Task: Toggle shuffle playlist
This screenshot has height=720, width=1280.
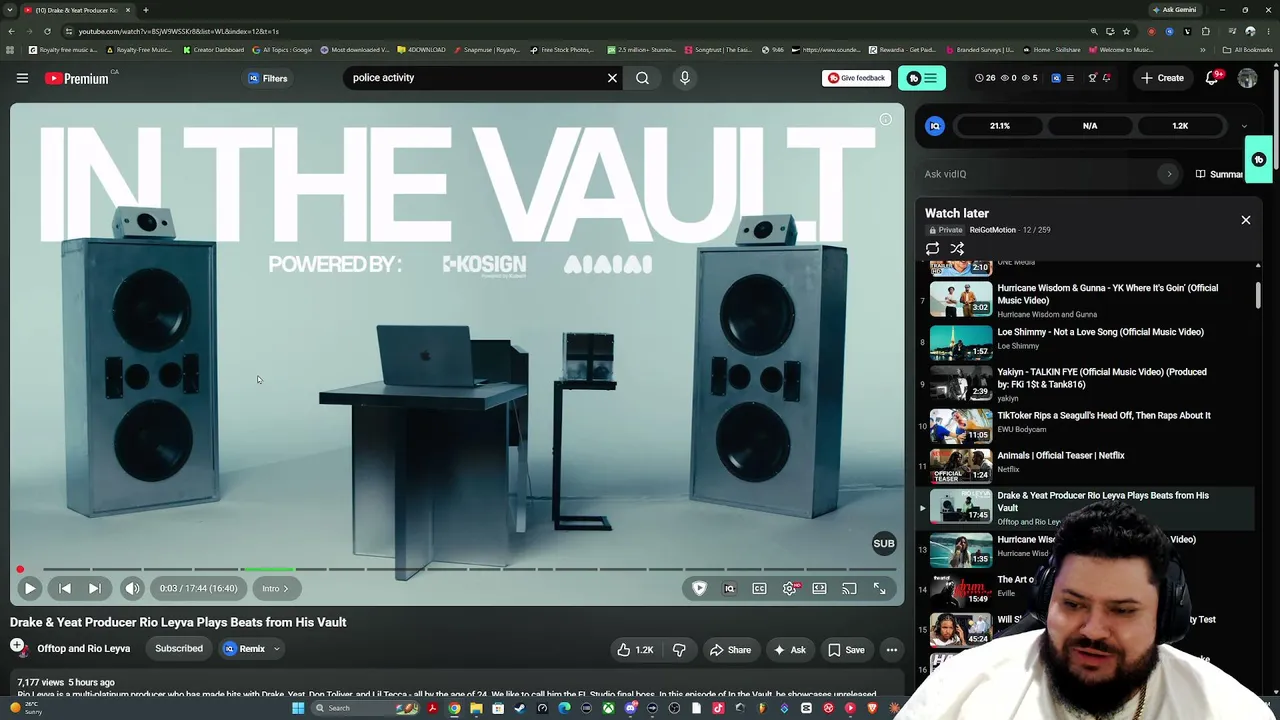Action: 957,249
